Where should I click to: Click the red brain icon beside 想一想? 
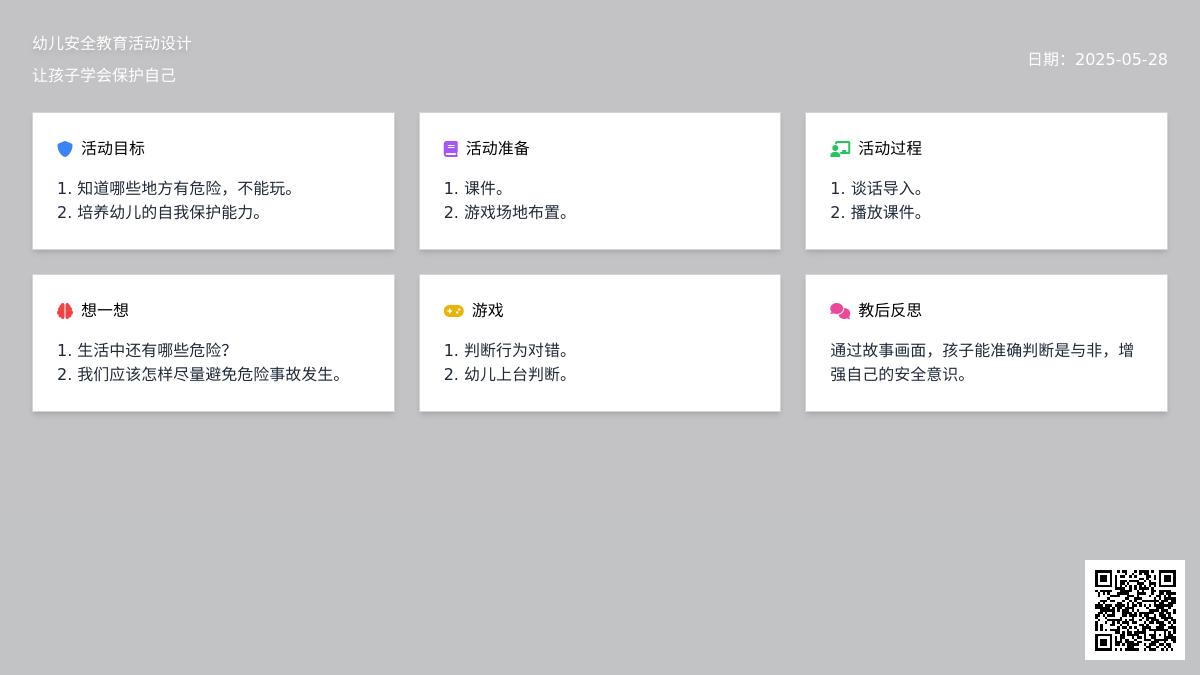pyautogui.click(x=65, y=311)
